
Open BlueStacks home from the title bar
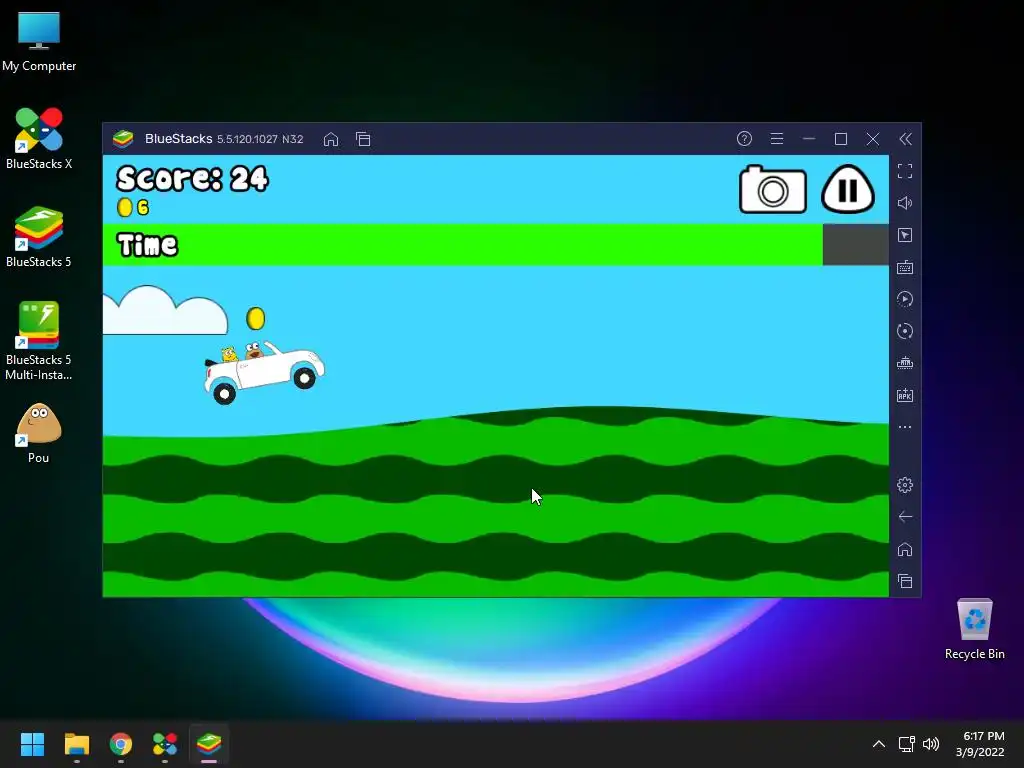331,139
